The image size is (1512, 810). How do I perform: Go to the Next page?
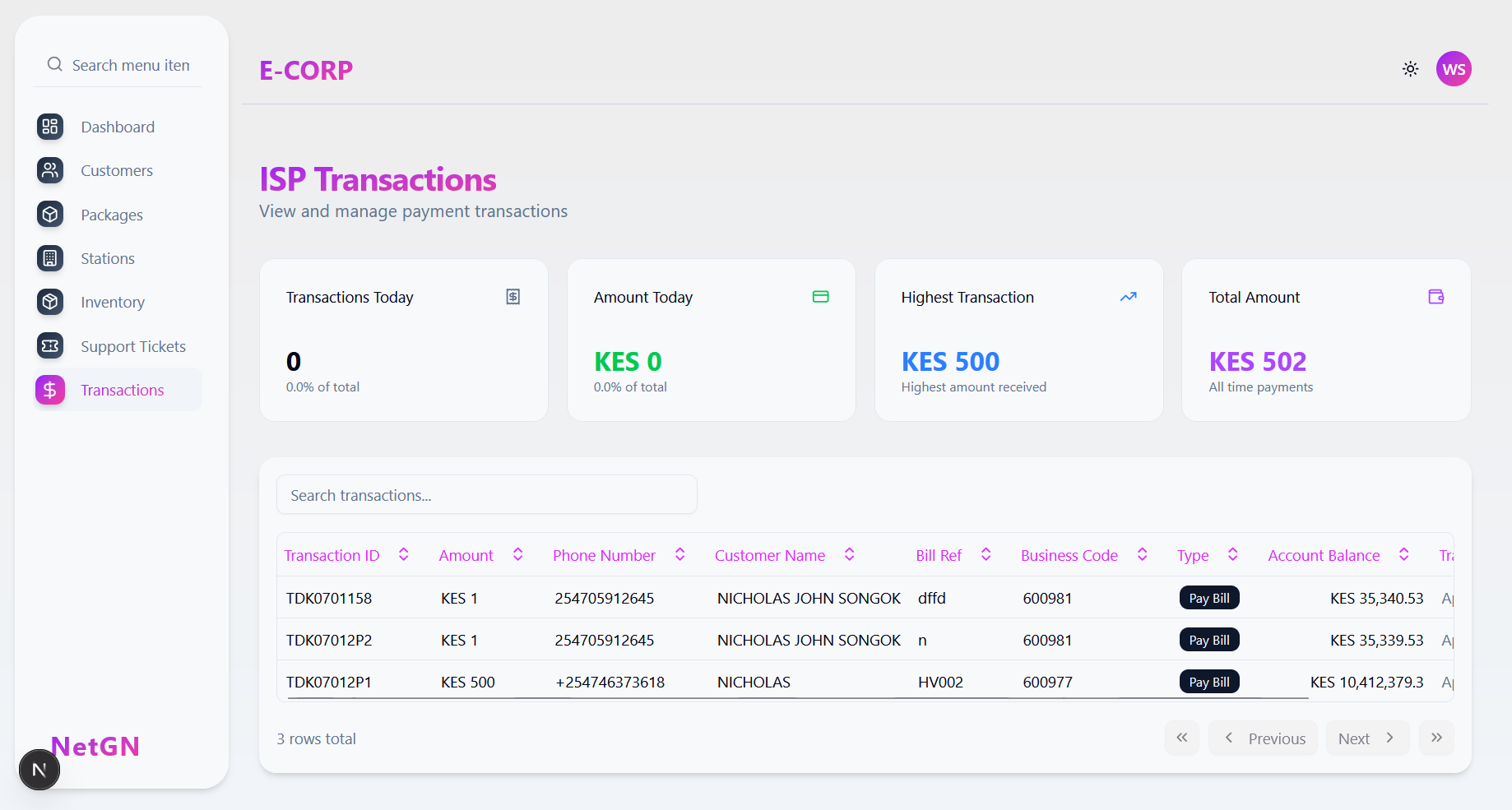point(1366,738)
